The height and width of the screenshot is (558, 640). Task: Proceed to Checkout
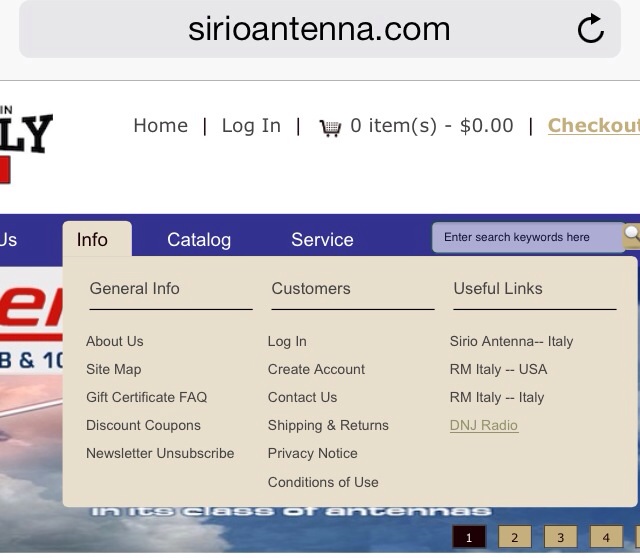pos(593,126)
